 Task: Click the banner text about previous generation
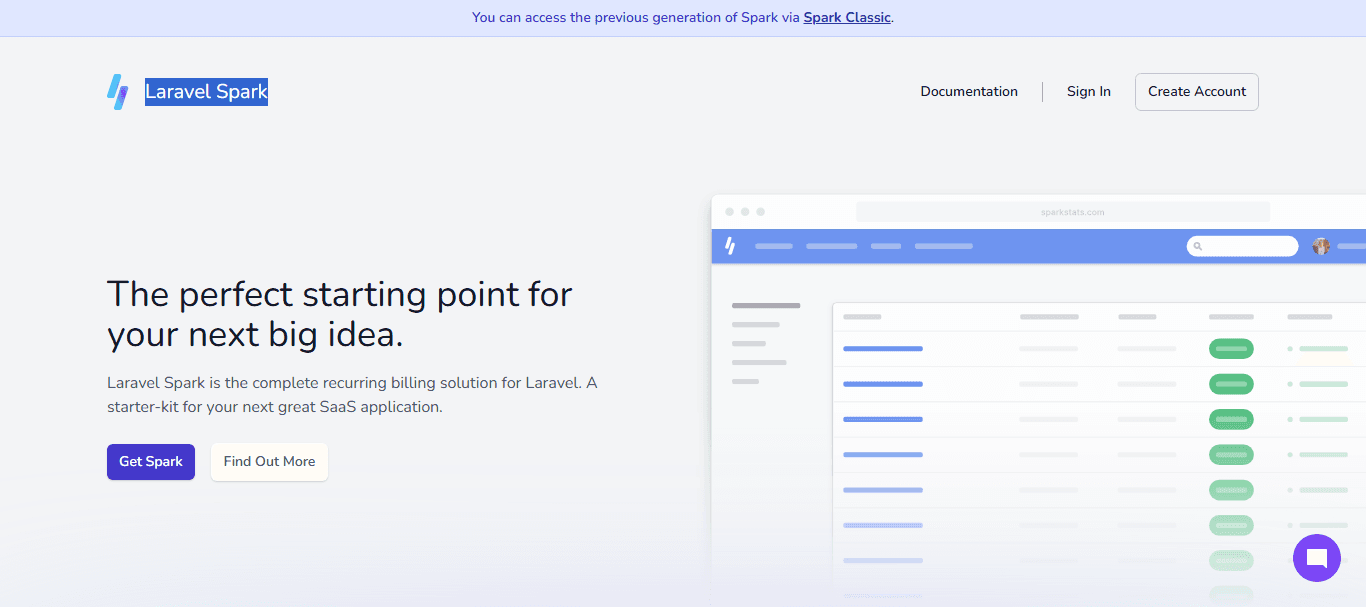(683, 17)
